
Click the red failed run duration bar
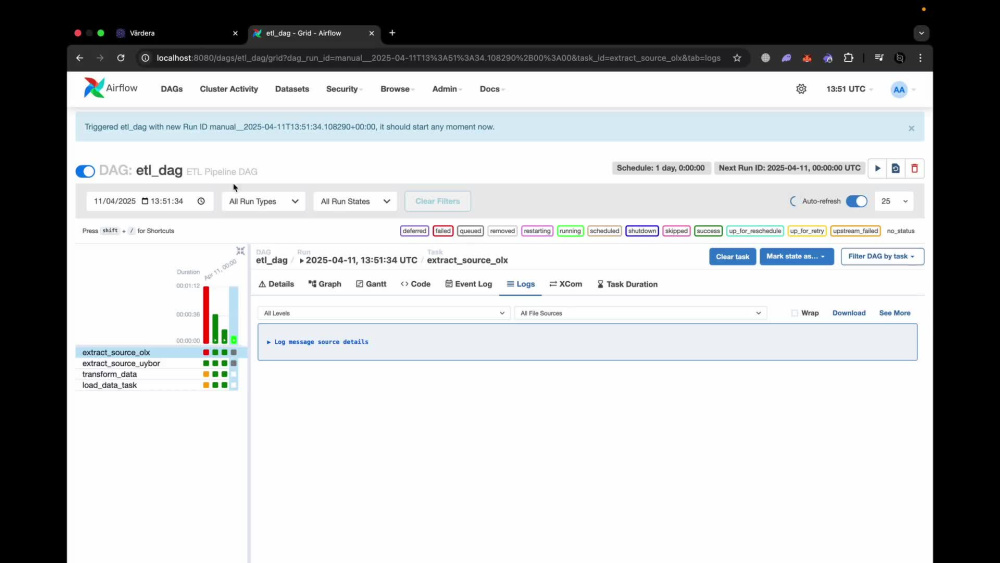click(206, 315)
